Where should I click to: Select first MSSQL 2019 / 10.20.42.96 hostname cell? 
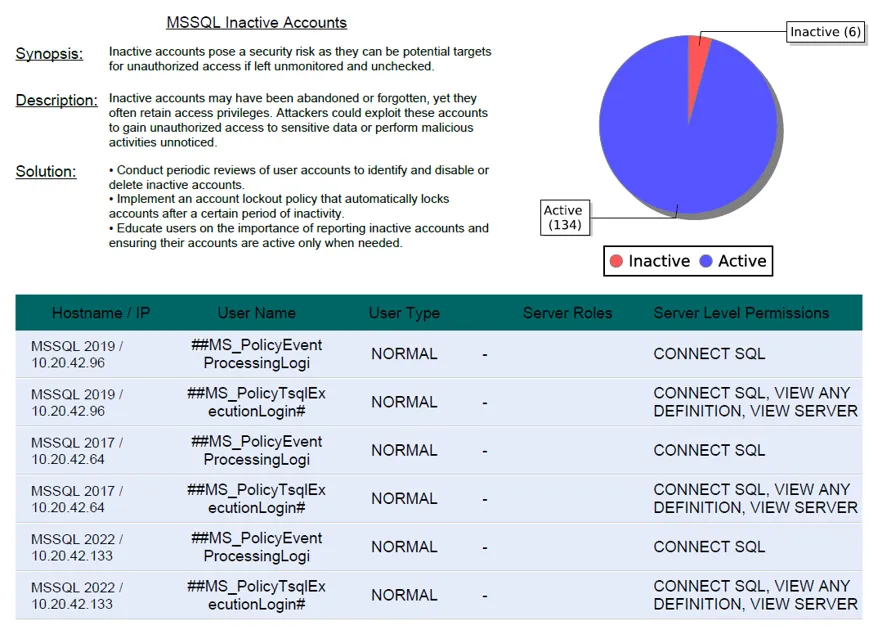point(77,354)
